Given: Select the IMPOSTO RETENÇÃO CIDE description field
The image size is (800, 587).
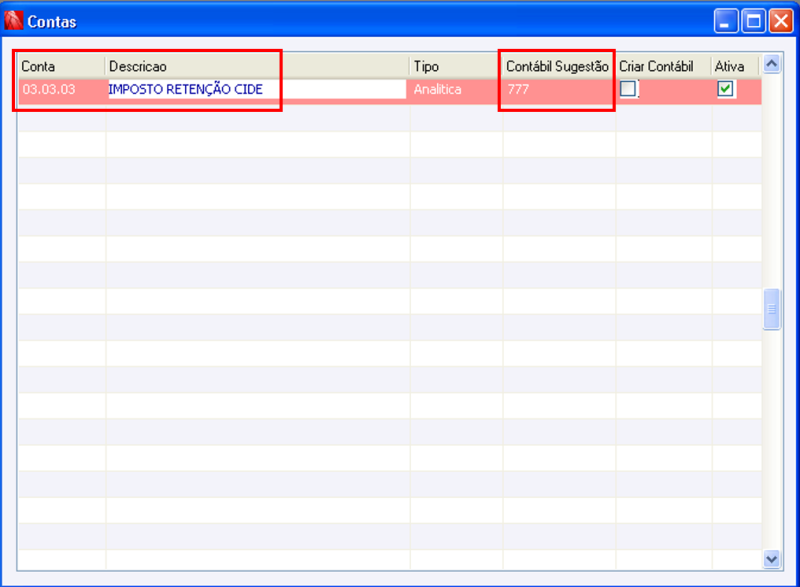Looking at the screenshot, I should (200, 89).
